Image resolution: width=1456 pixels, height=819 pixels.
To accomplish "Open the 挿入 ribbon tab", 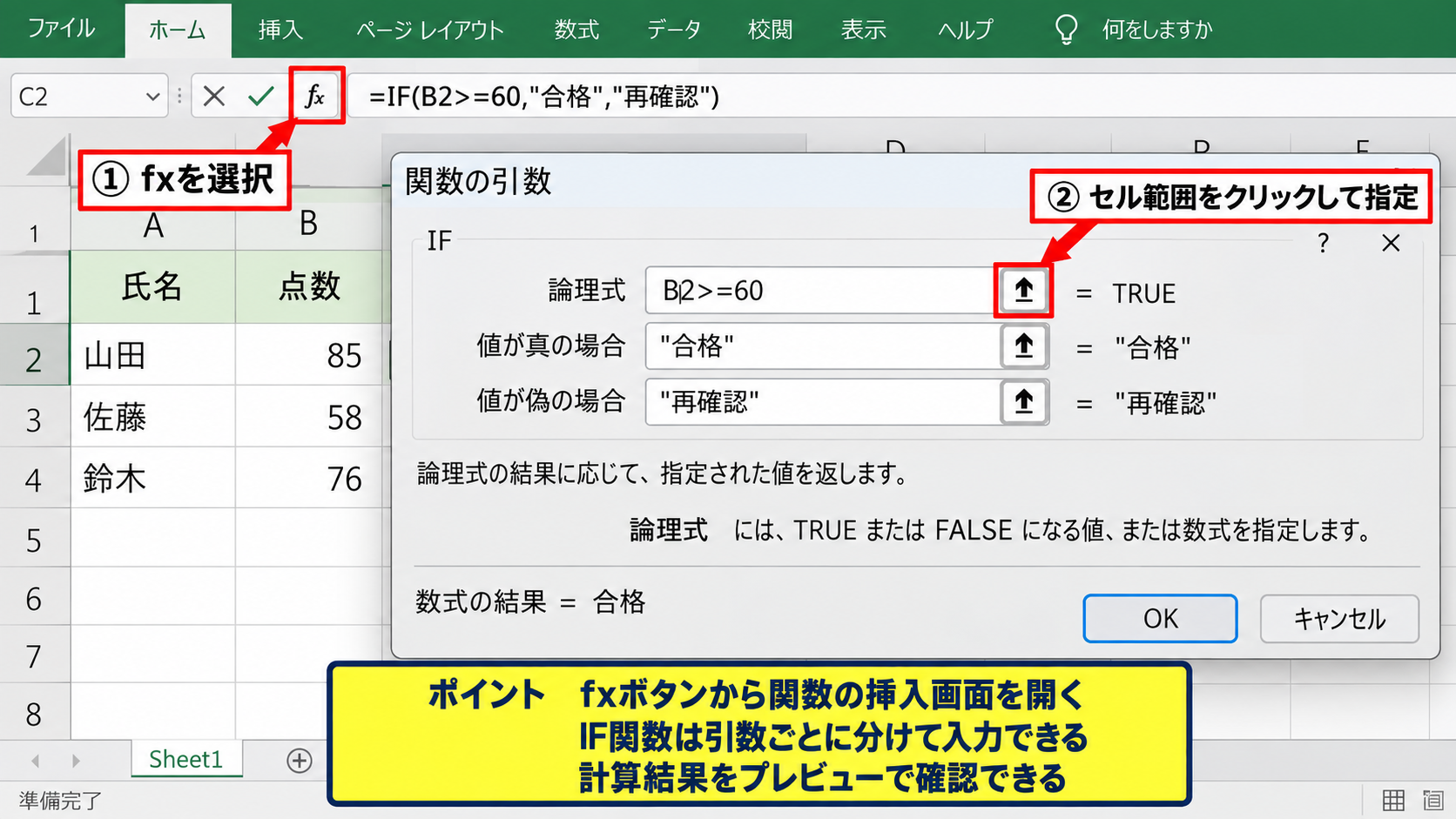I will pyautogui.click(x=280, y=30).
